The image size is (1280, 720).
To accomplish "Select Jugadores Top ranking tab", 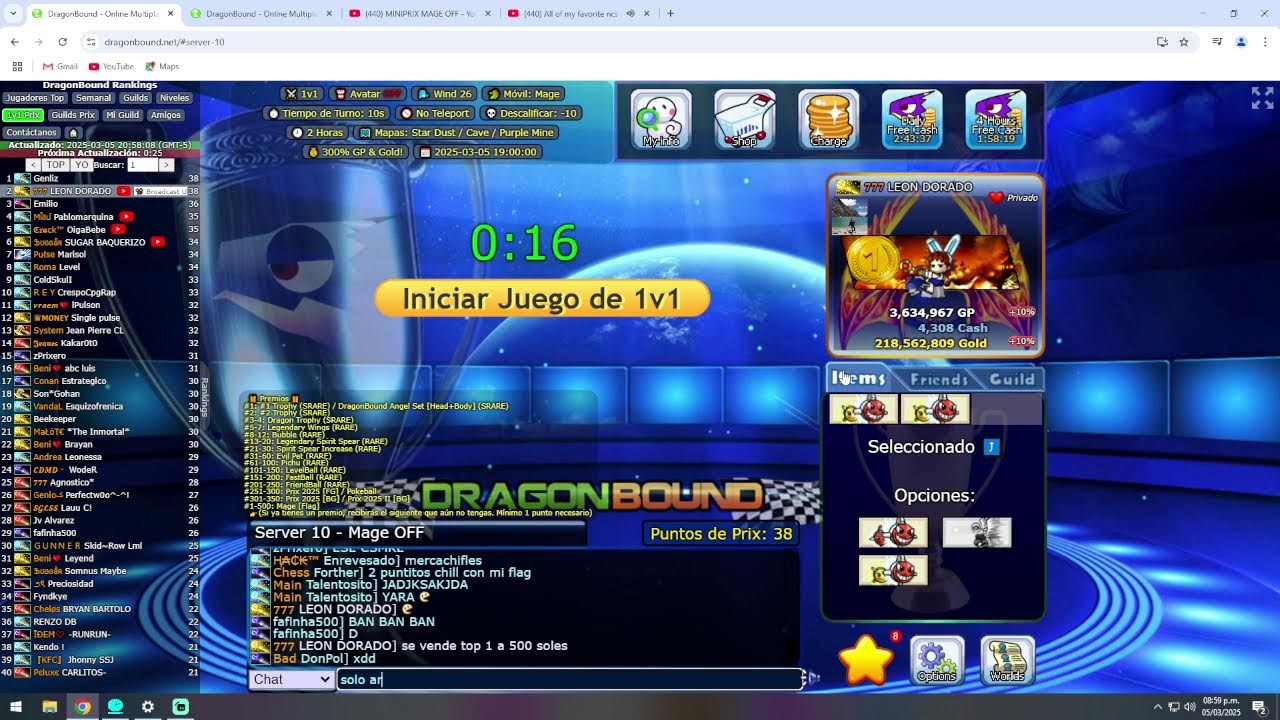I will pyautogui.click(x=35, y=98).
